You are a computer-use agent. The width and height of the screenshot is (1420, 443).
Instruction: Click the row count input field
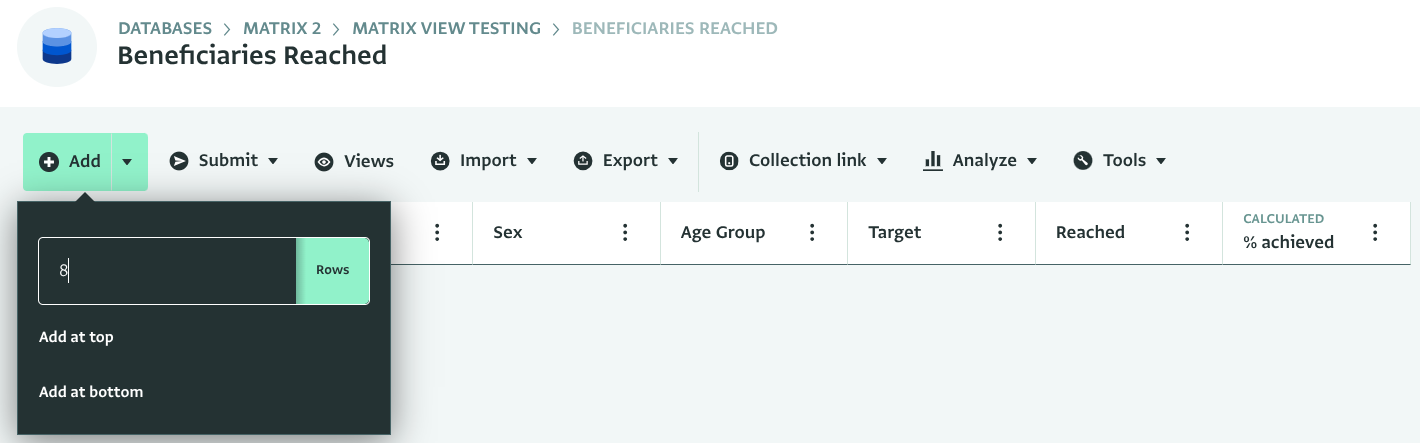tap(167, 271)
